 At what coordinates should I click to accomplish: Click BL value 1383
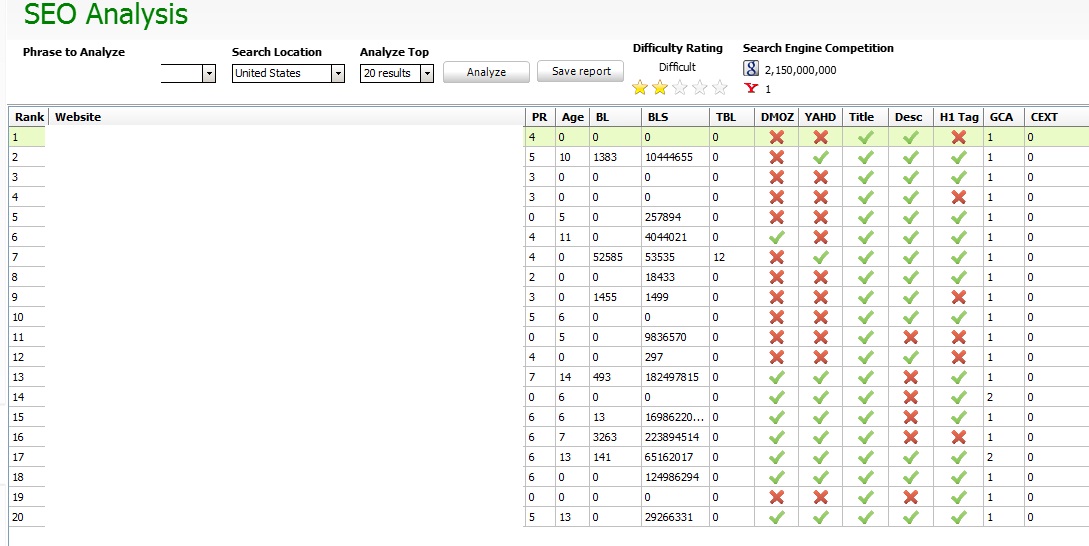point(604,158)
